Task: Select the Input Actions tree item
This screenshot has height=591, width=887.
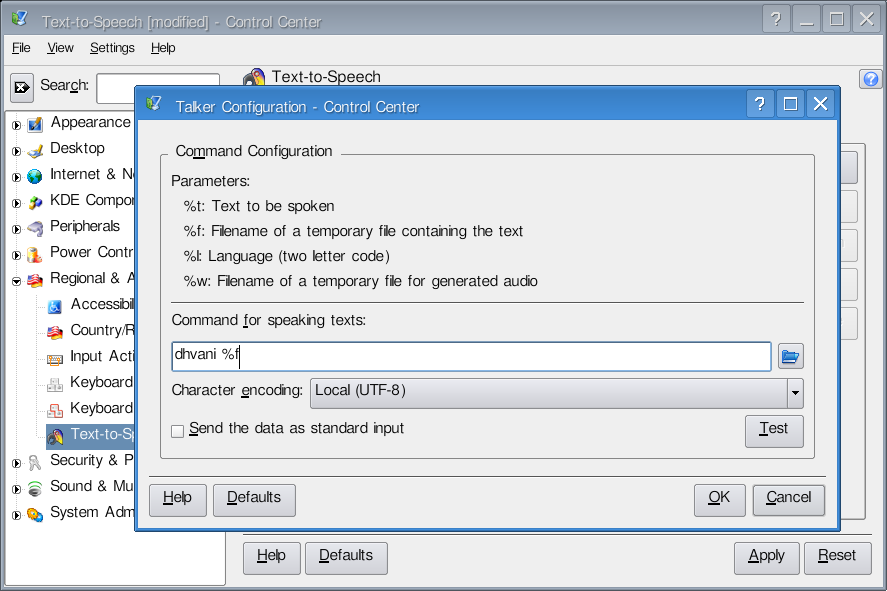Action: (91, 358)
